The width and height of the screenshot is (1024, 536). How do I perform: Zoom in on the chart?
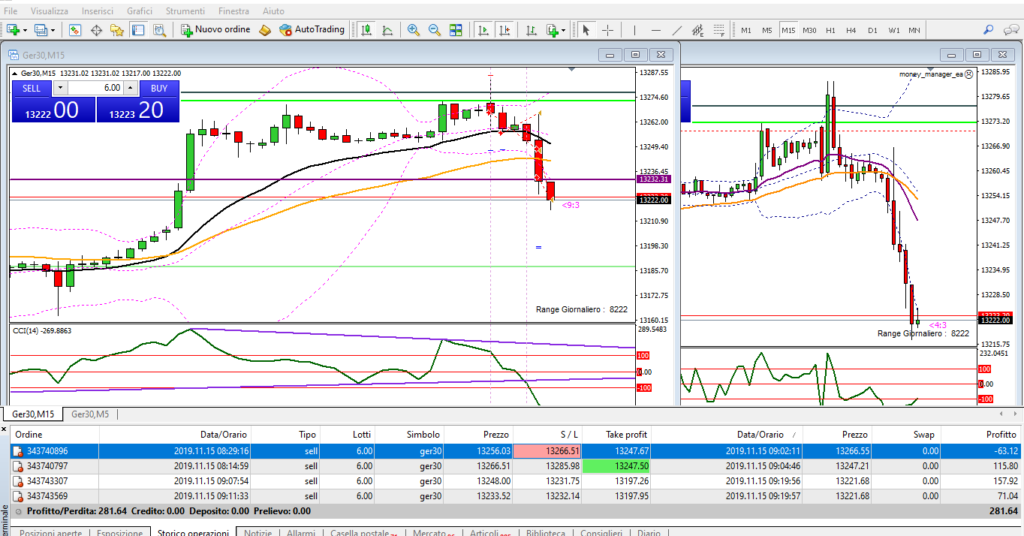click(413, 30)
